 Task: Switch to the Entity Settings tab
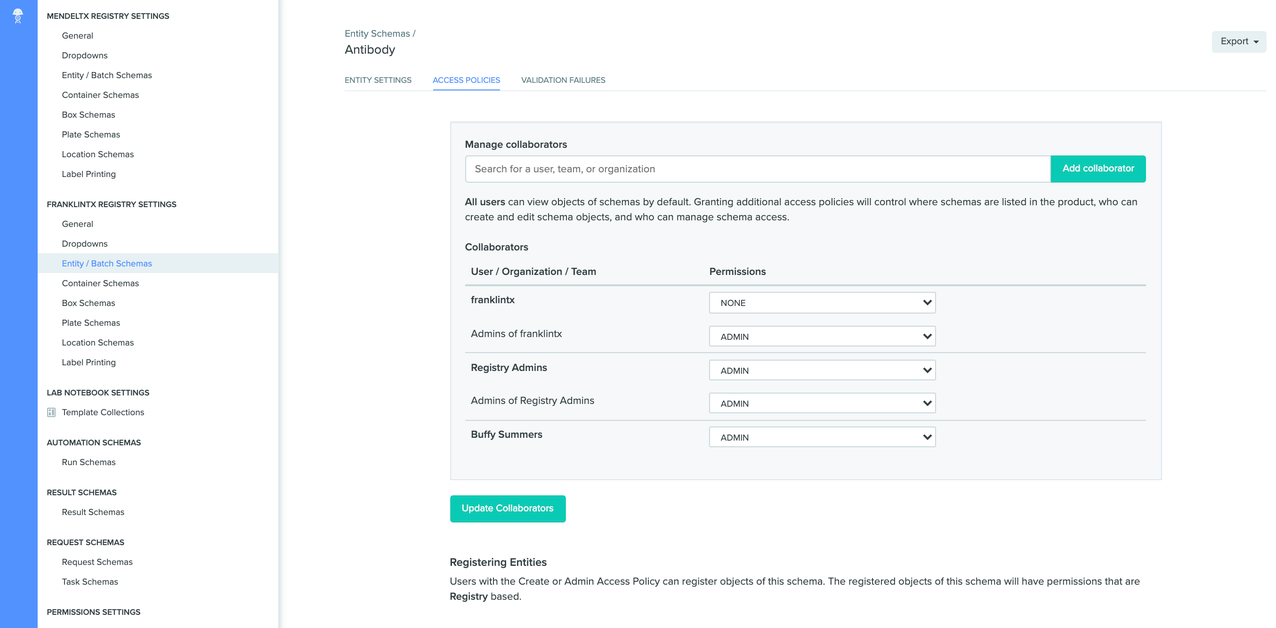(x=378, y=80)
